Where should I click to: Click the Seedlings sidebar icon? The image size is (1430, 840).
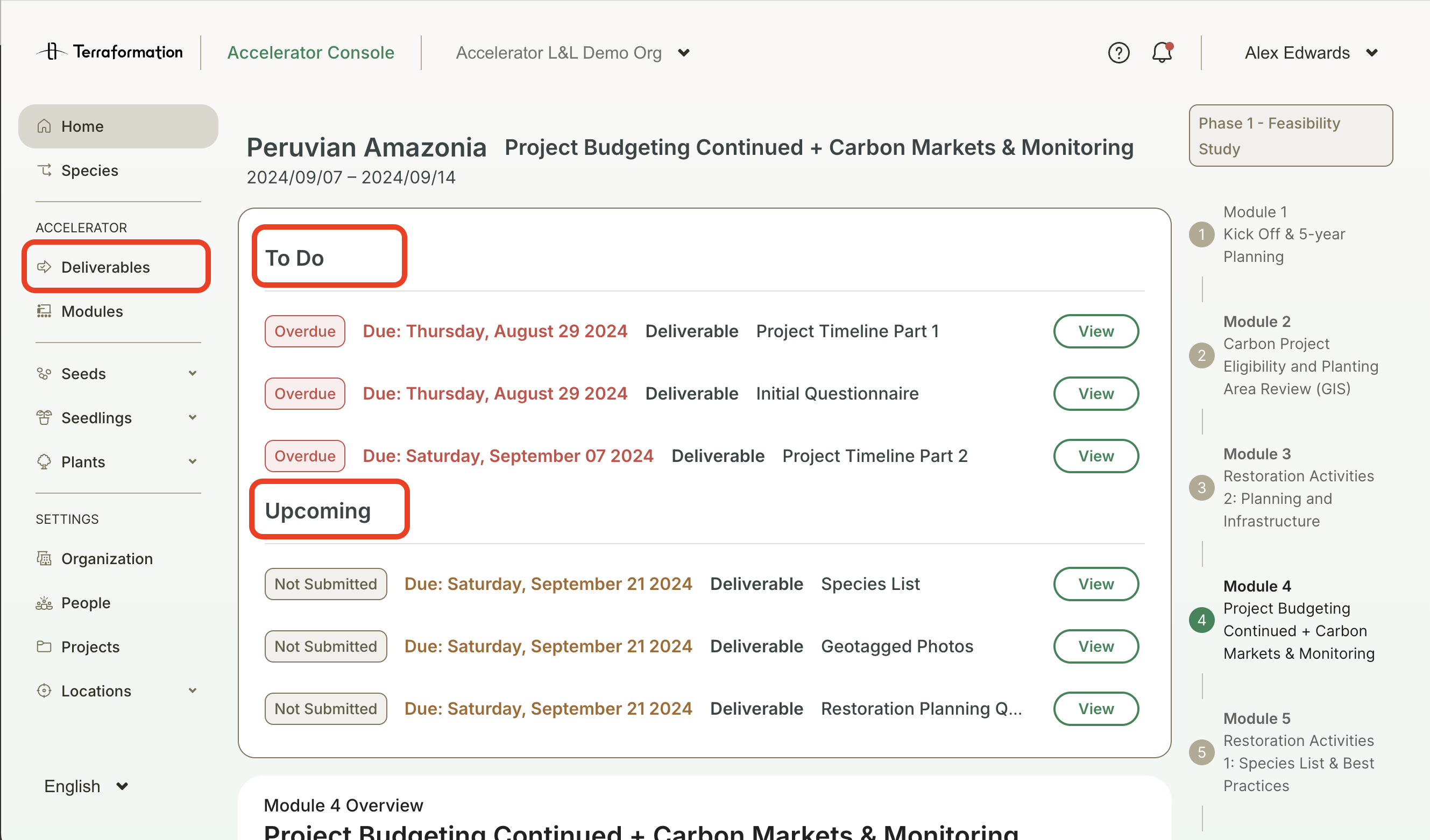click(x=44, y=417)
